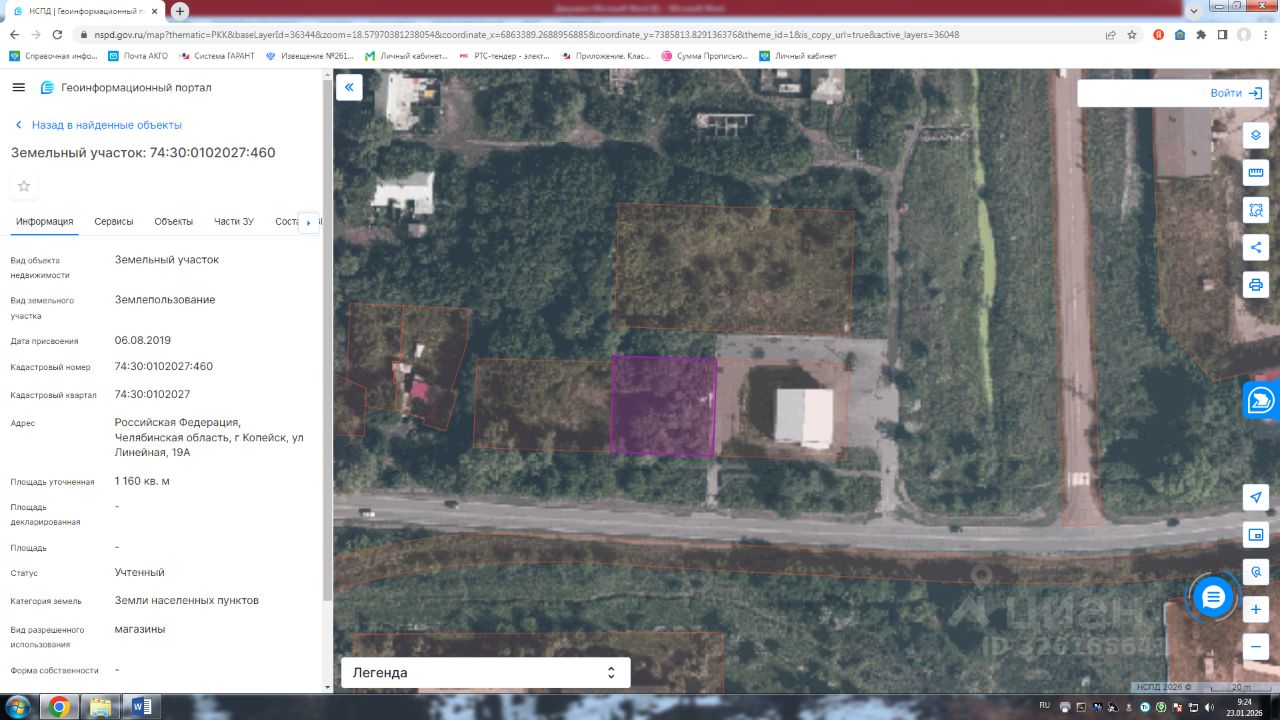Share this page from address bar
1280x720 pixels.
click(x=1110, y=35)
